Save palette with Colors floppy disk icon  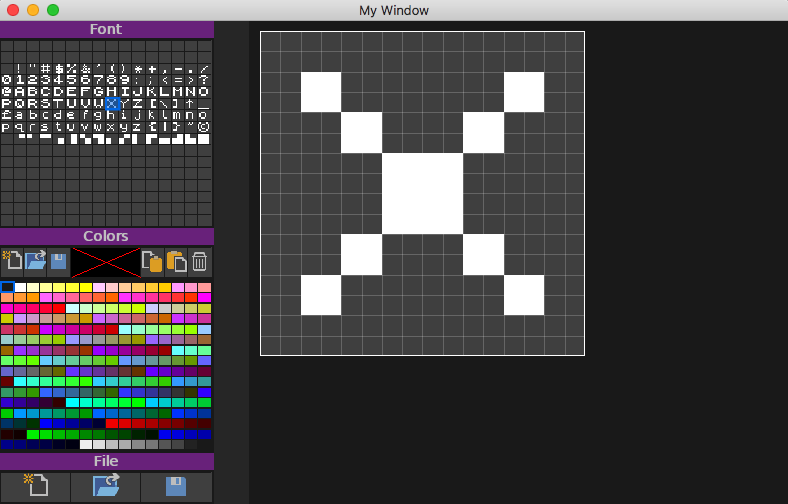click(x=59, y=262)
